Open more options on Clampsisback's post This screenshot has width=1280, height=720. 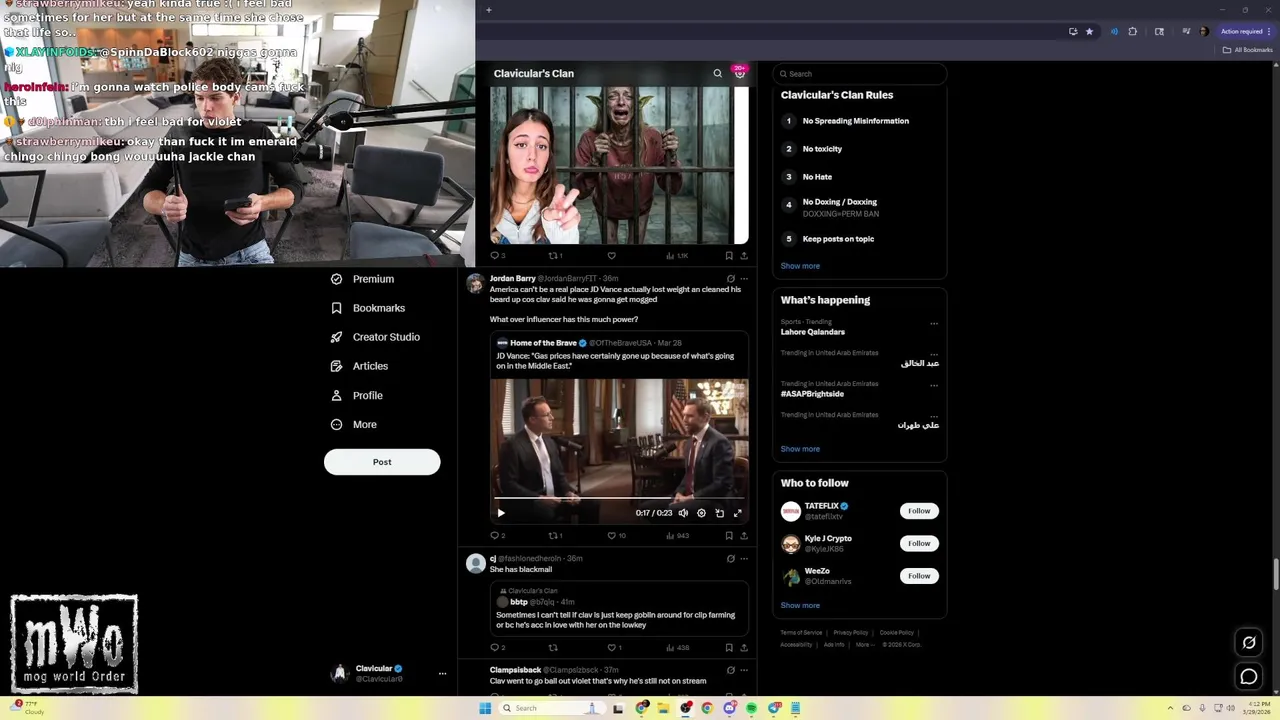pos(743,670)
